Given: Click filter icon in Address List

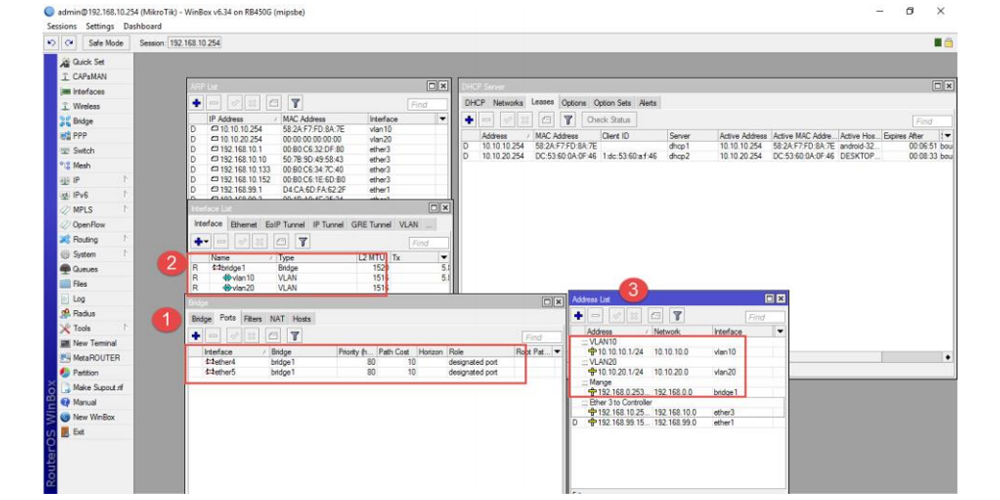Looking at the screenshot, I should (x=677, y=315).
